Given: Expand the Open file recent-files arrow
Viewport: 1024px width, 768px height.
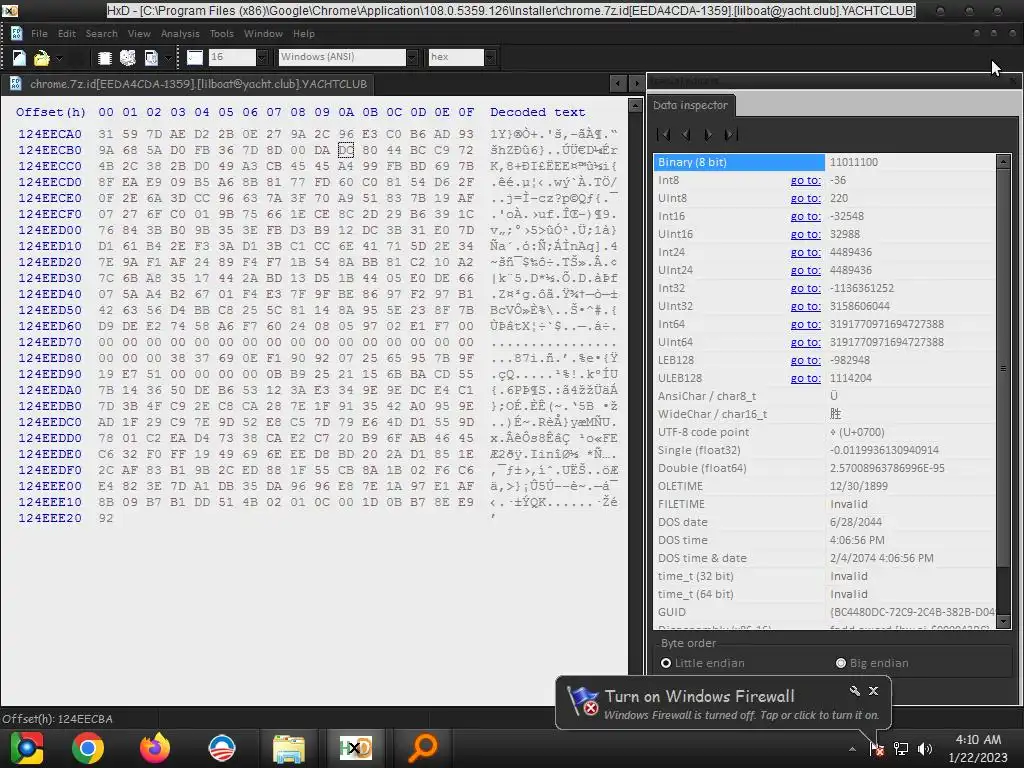Looking at the screenshot, I should pos(59,58).
